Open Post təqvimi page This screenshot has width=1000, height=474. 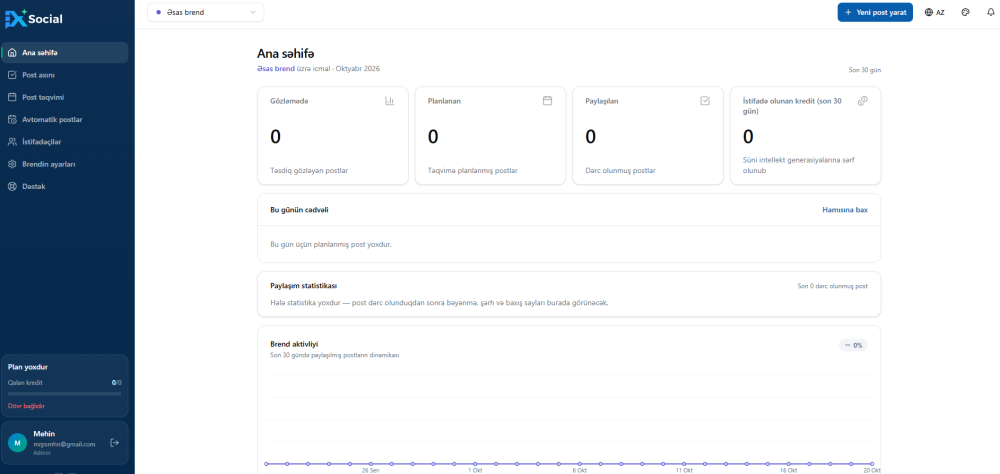(64, 98)
